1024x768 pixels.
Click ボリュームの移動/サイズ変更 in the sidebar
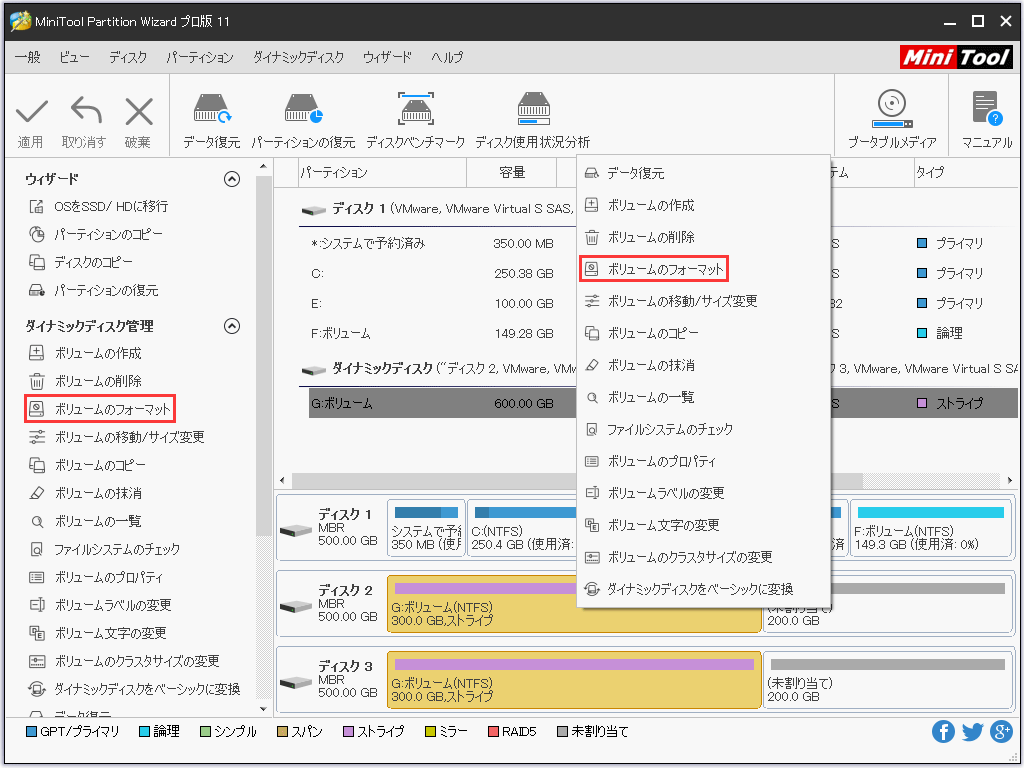coord(129,437)
